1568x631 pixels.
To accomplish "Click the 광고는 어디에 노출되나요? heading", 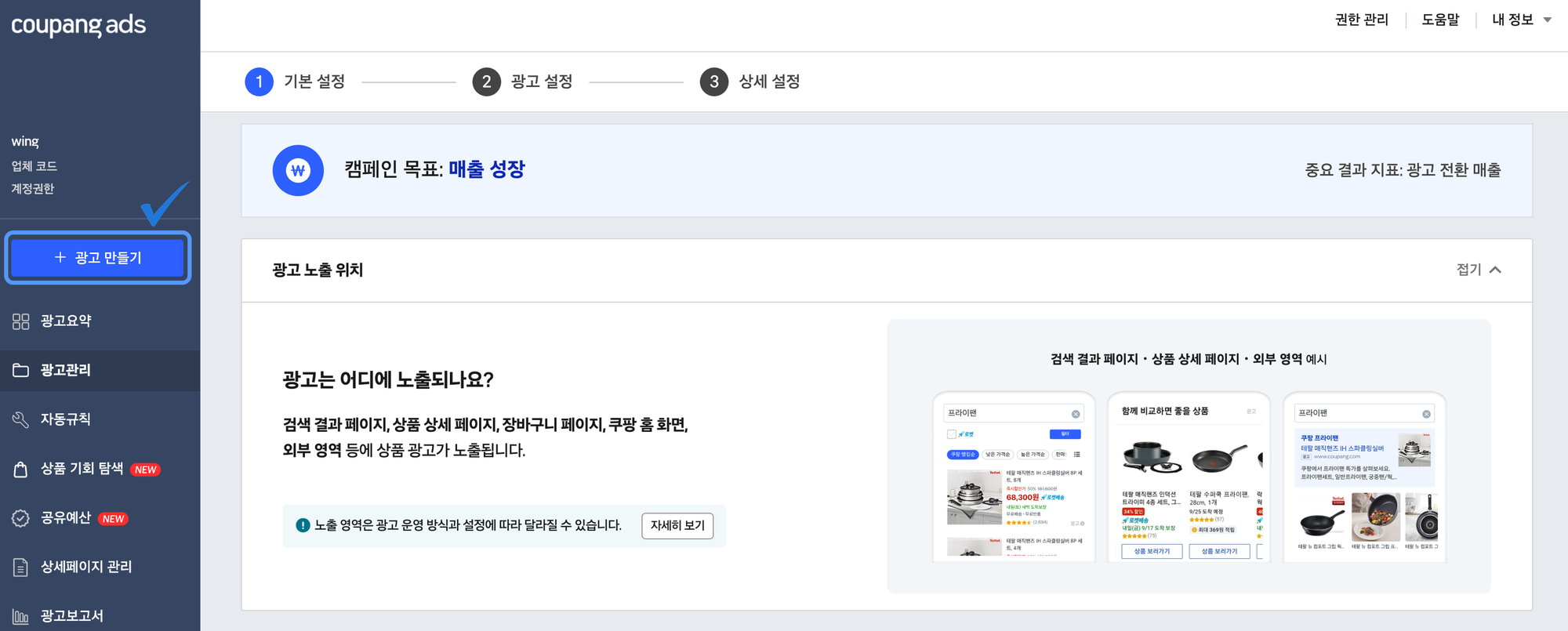I will [388, 380].
